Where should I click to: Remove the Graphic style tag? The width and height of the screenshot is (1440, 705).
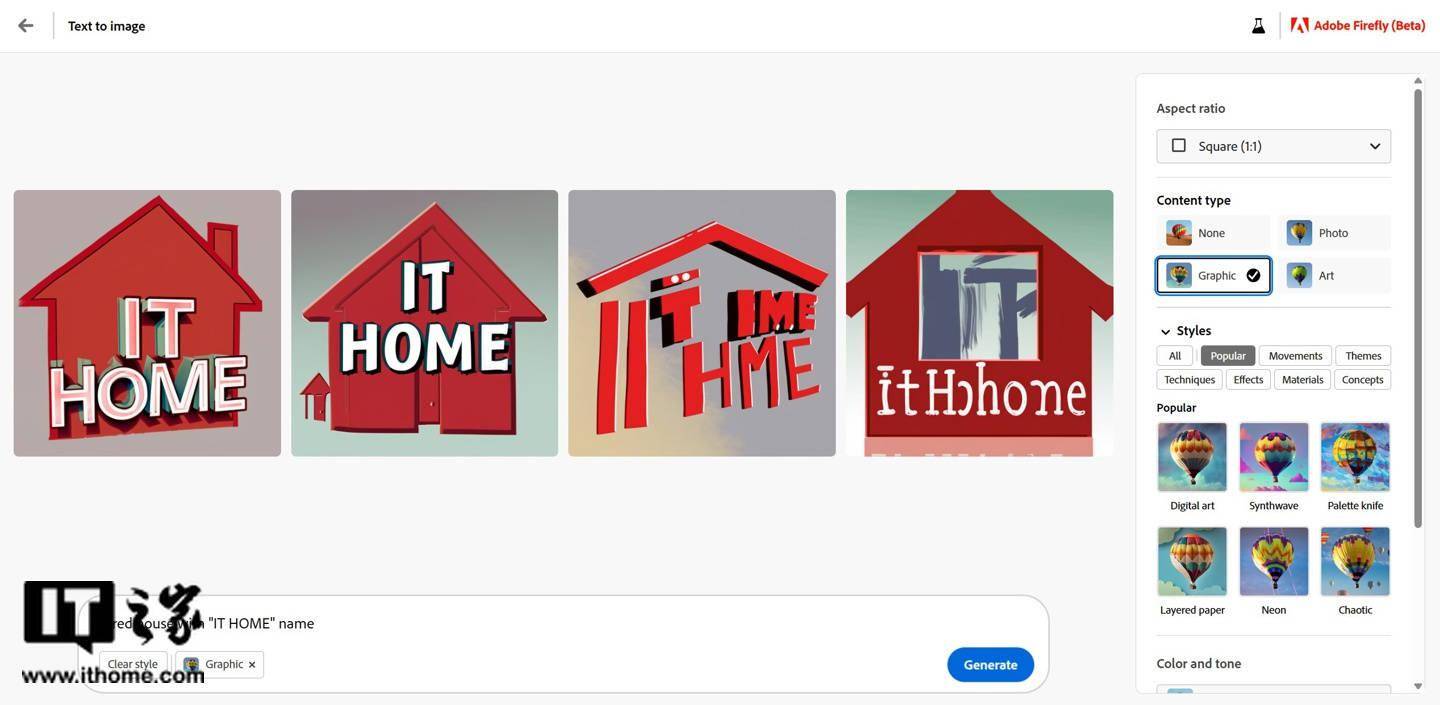(252, 665)
